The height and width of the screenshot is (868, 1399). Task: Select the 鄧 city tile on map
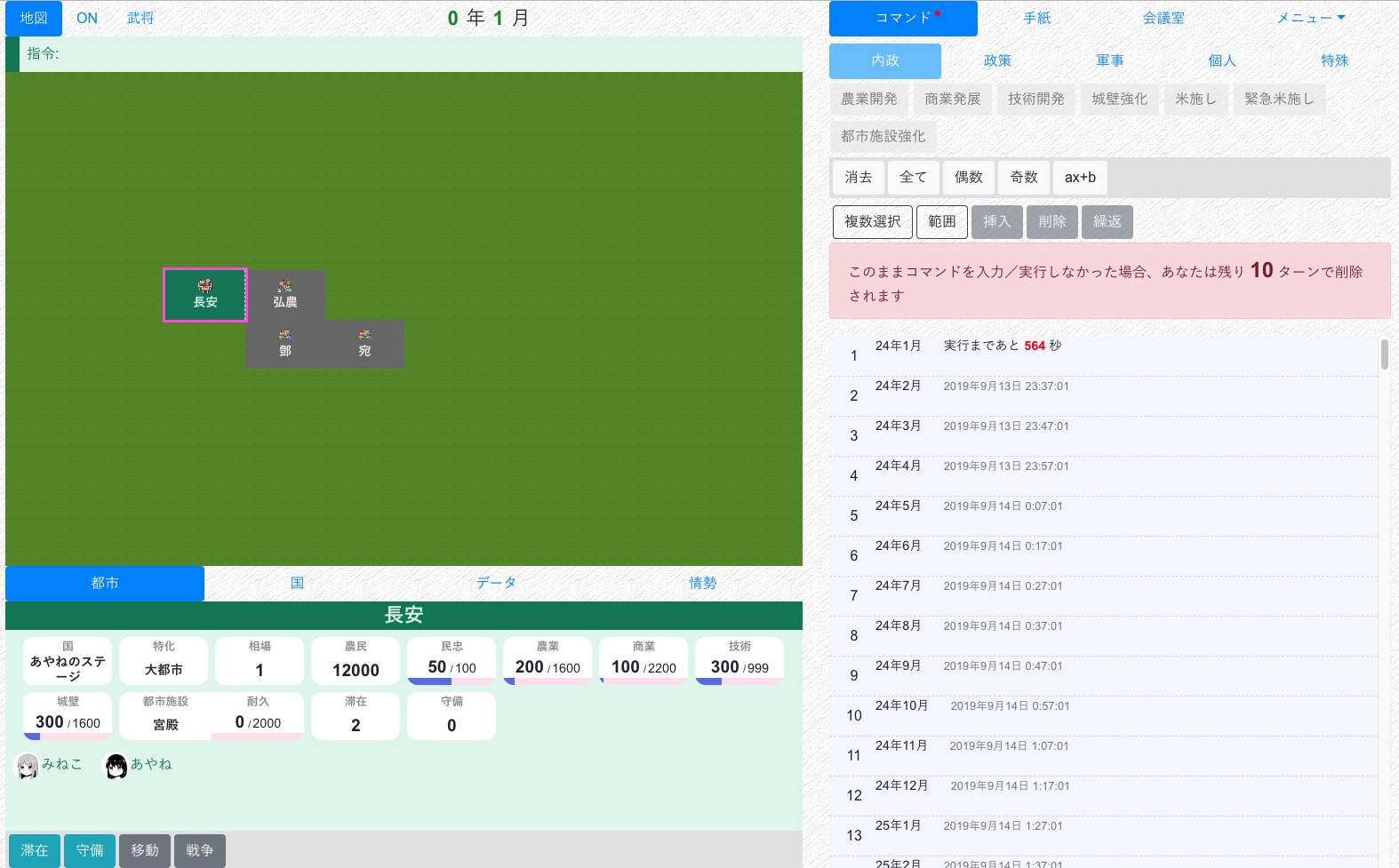[285, 344]
